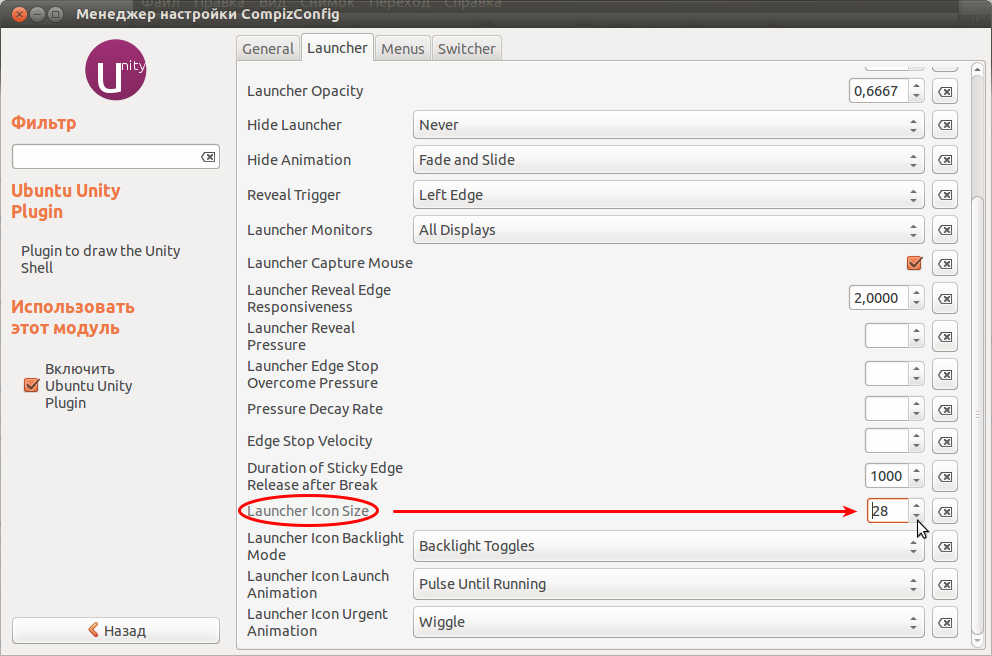Increase Duration of Sticky Edge value
The height and width of the screenshot is (656, 992).
916,471
